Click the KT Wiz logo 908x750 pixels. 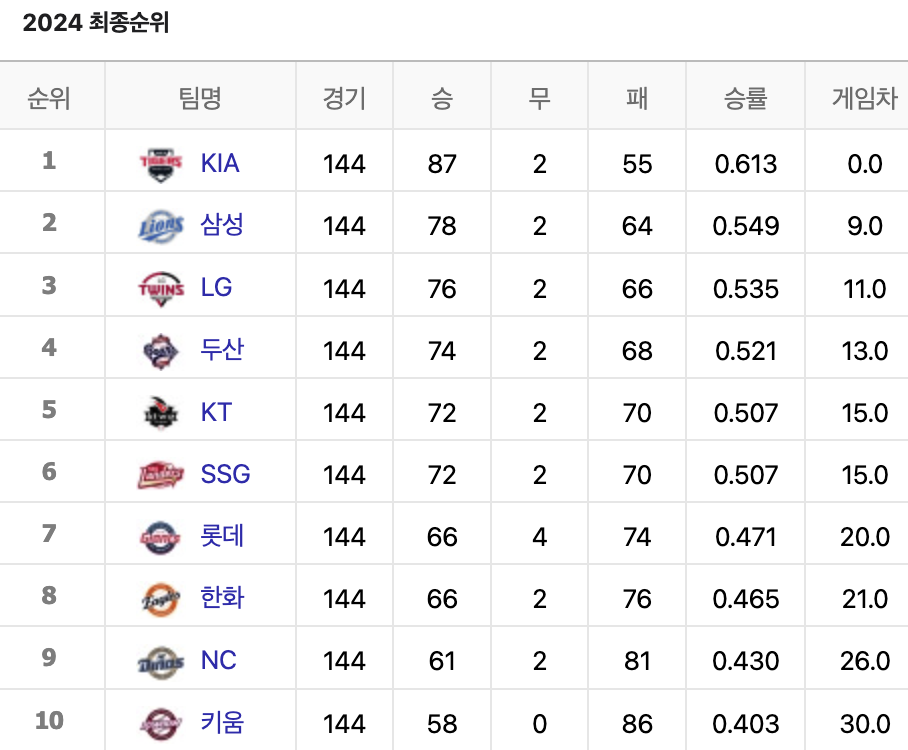pos(161,413)
